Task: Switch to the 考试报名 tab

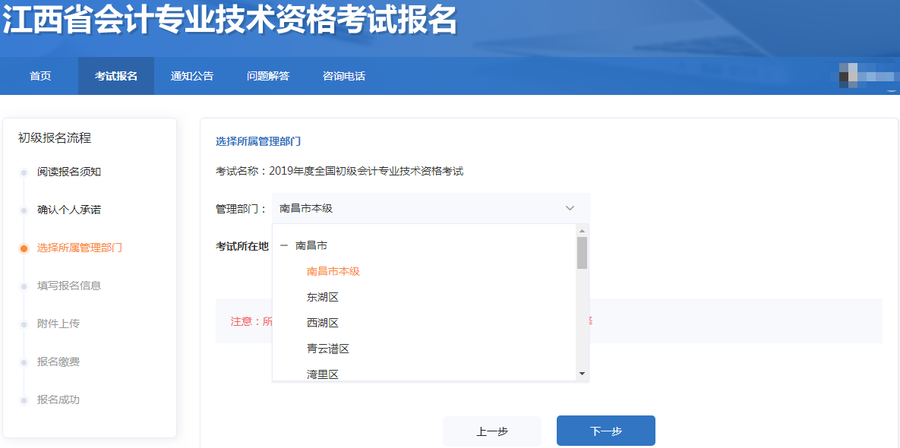Action: click(116, 76)
